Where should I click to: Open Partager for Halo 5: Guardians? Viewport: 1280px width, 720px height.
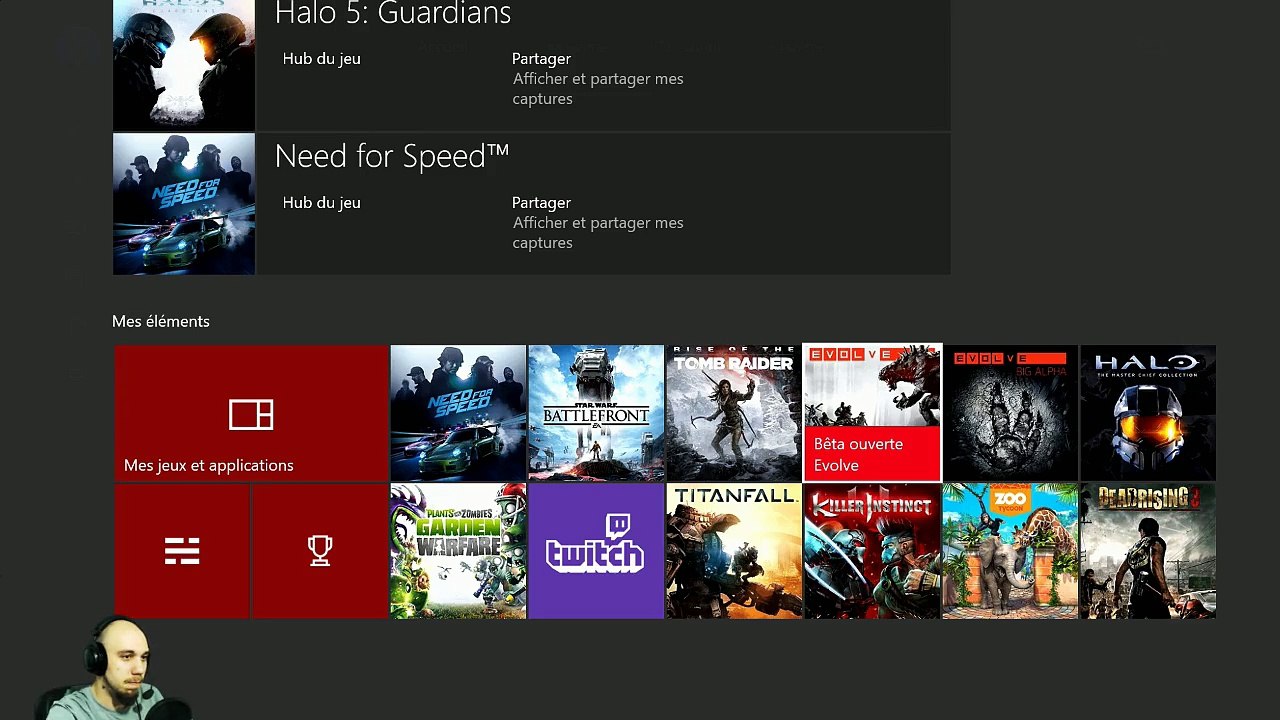598,79
